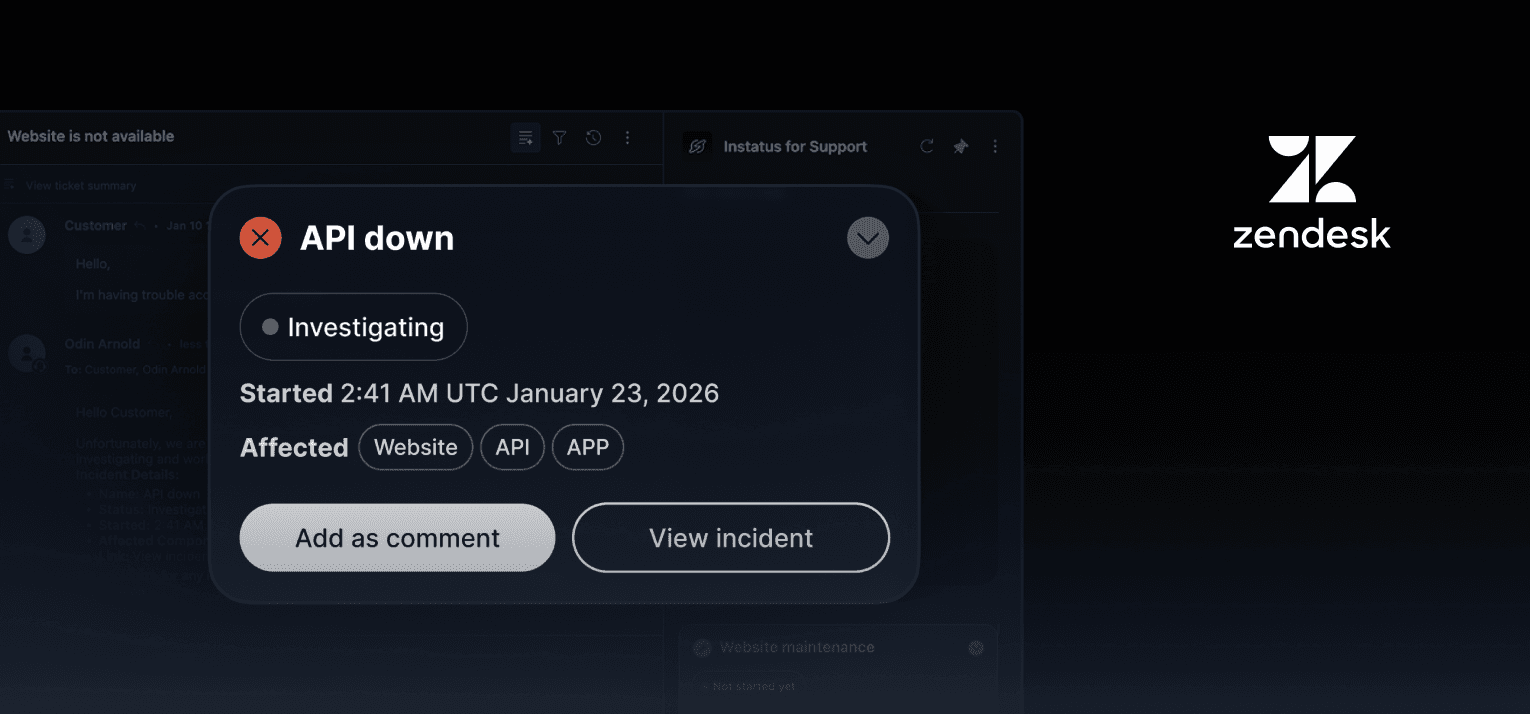Click the ticket summary list icon in header
Viewport: 1530px width, 714px height.
click(525, 138)
